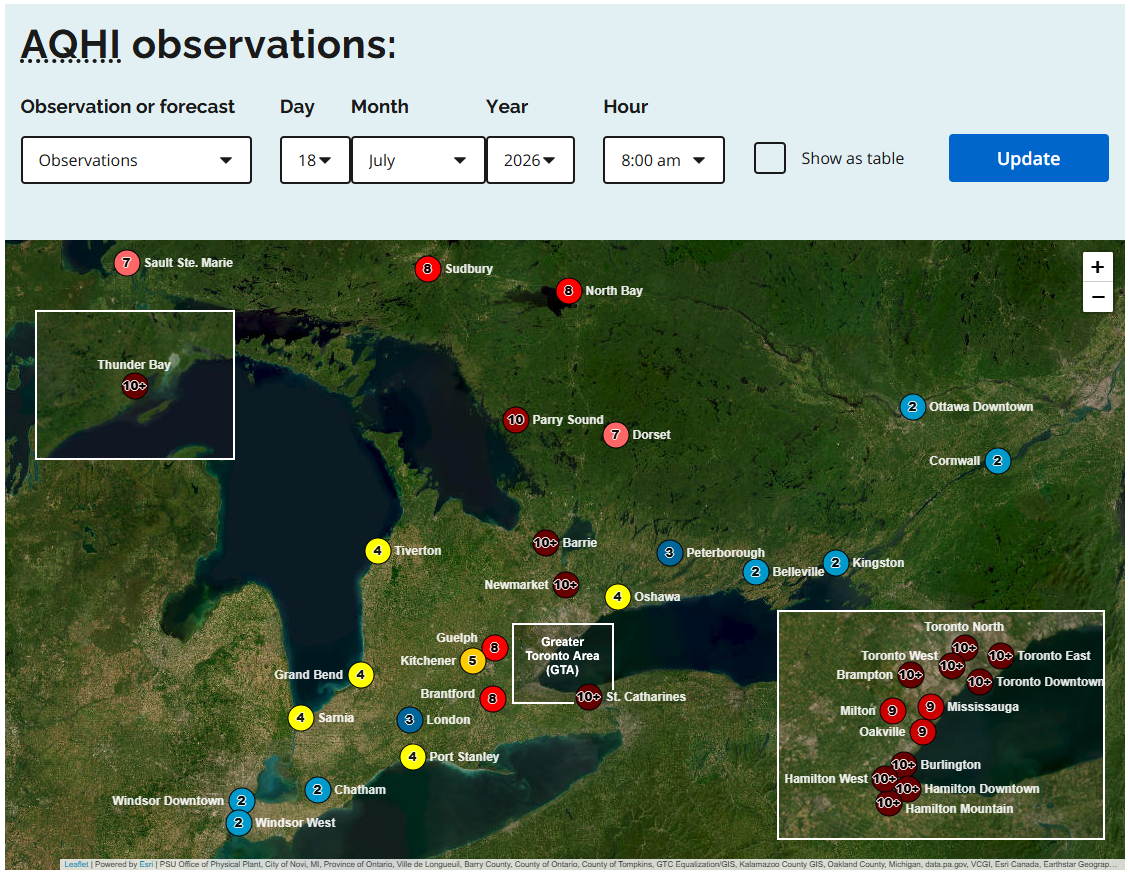Enable the Show as table checkbox
The width and height of the screenshot is (1130, 873).
point(770,158)
